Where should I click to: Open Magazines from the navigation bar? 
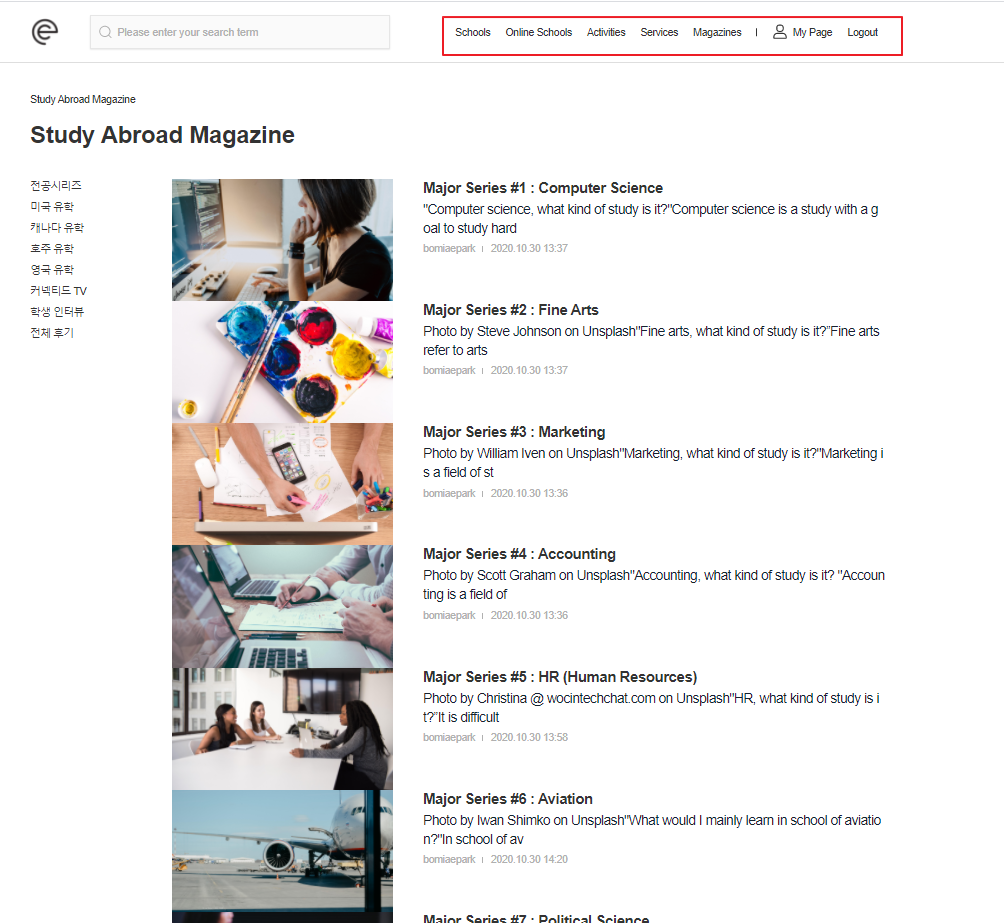(x=717, y=32)
